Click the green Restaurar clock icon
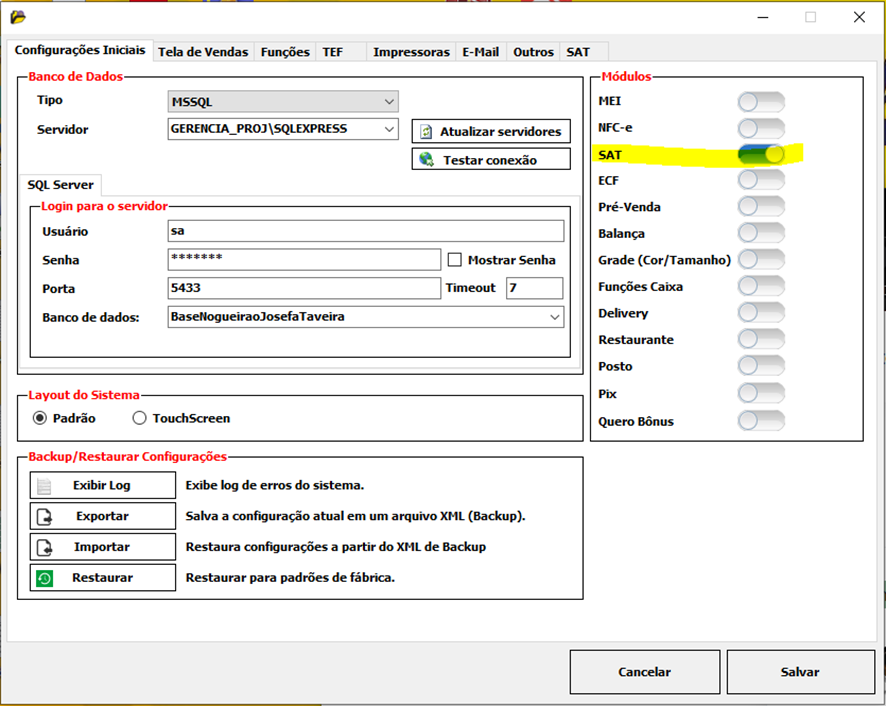Viewport: 886px width, 706px height. coord(44,578)
